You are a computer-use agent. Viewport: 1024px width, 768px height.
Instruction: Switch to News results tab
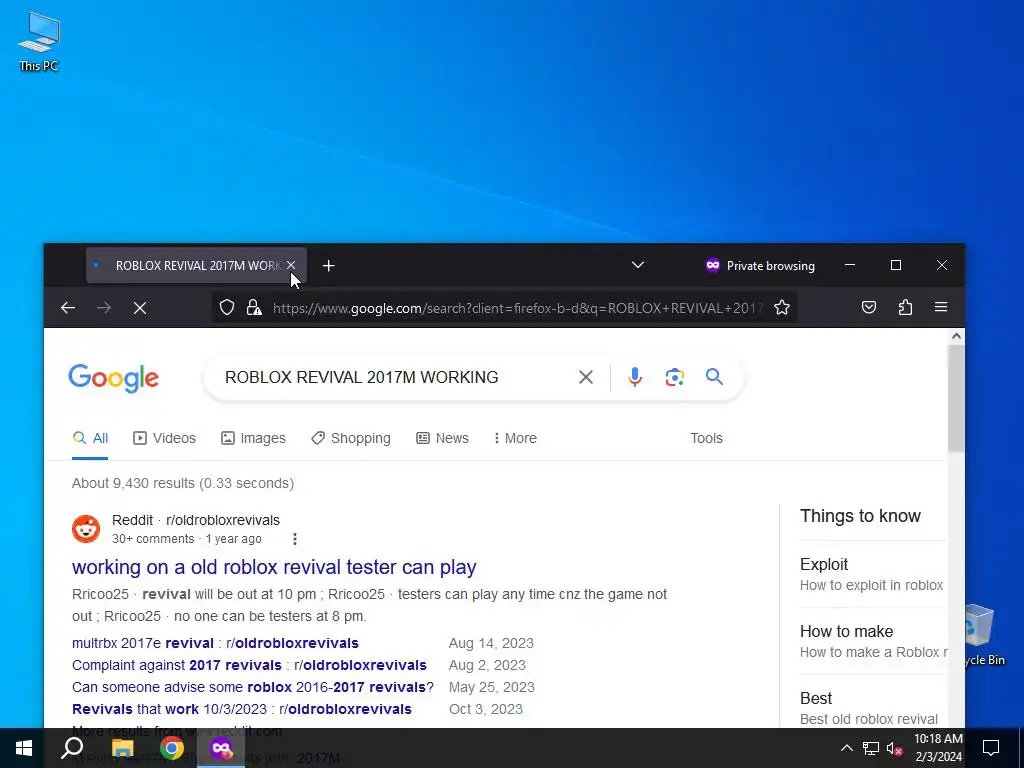(442, 438)
